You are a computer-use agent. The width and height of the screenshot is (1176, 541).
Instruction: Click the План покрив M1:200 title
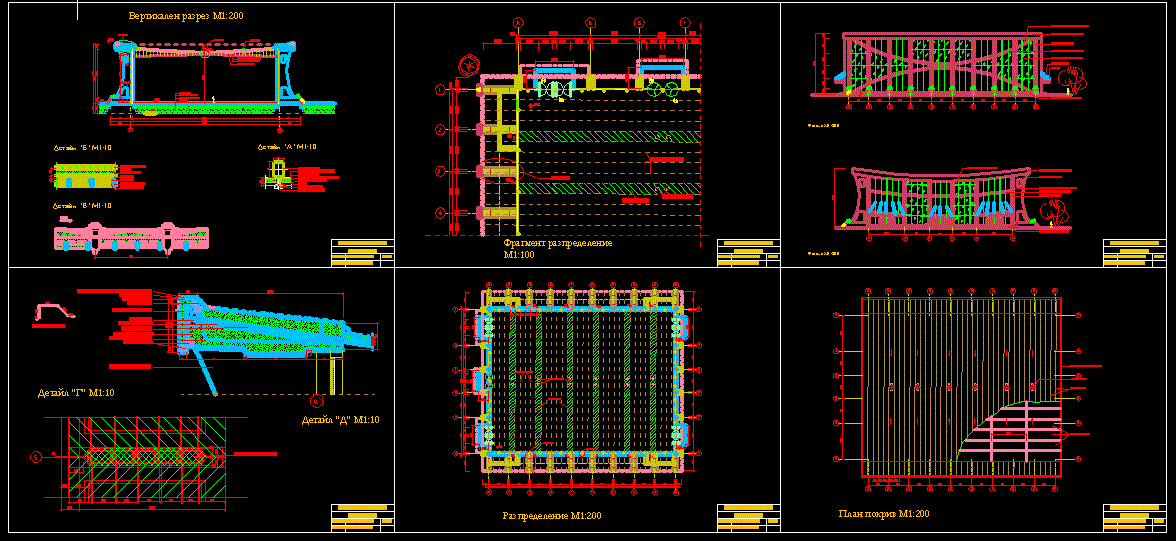883,514
